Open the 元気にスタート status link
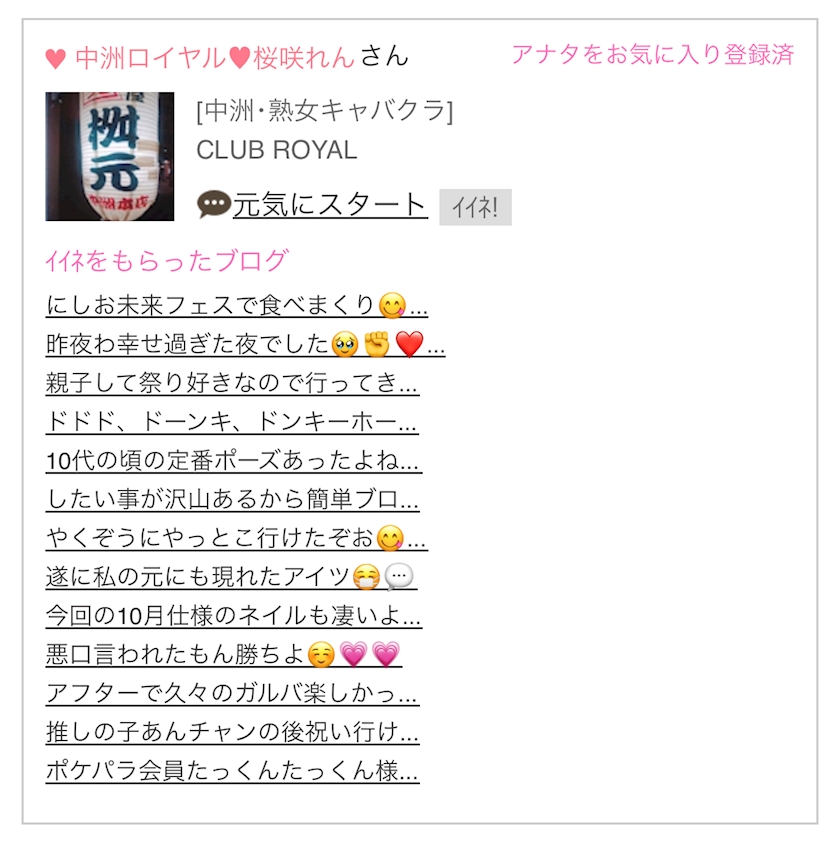This screenshot has height=844, width=840. coord(330,205)
